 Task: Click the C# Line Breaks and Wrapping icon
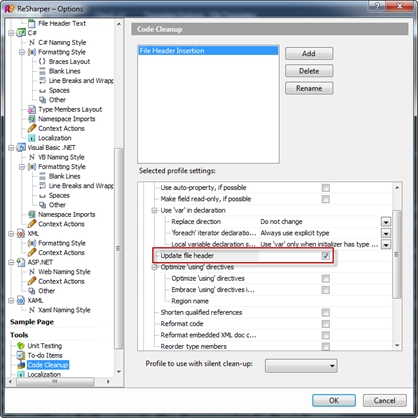[x=42, y=81]
